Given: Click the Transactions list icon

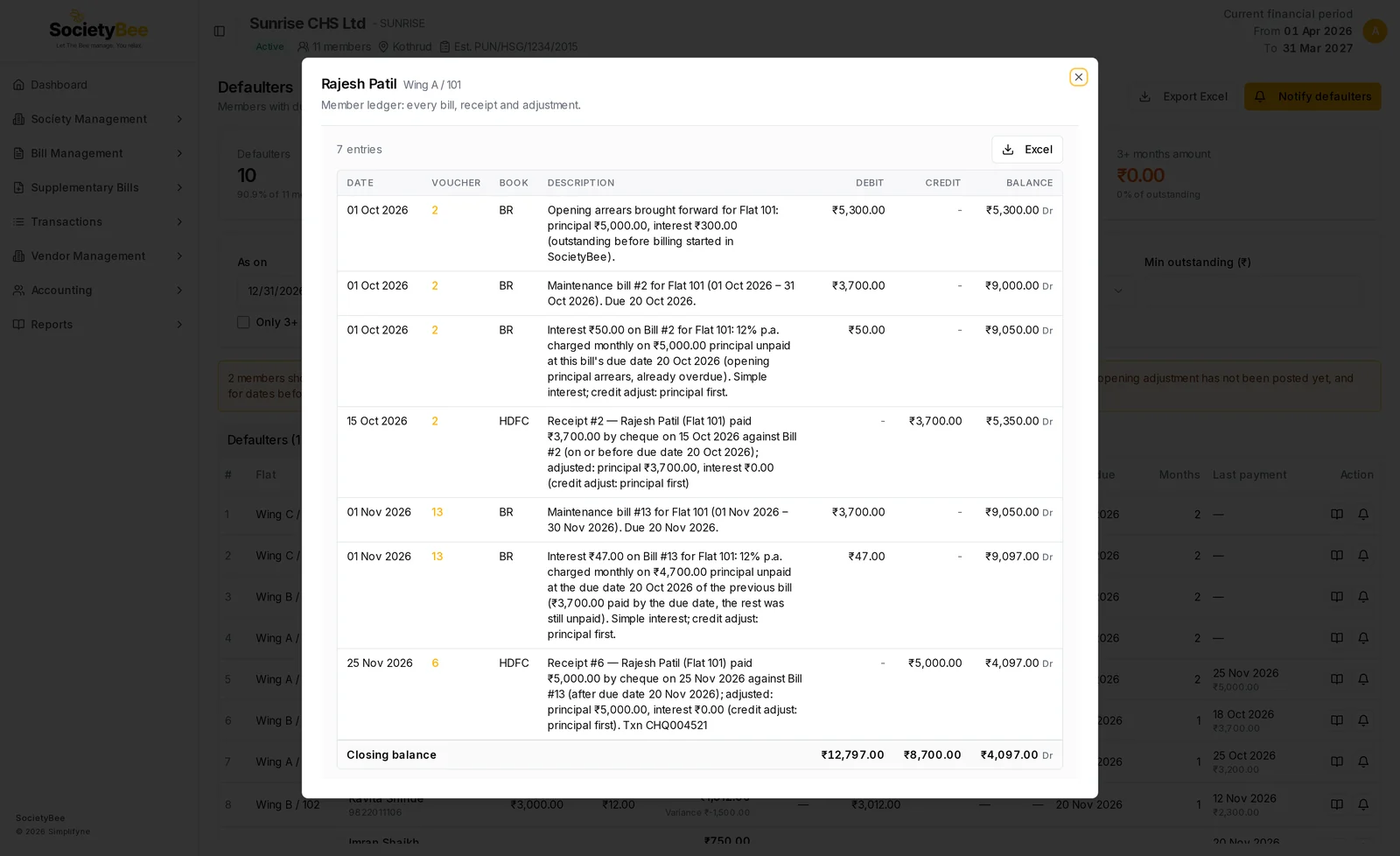Looking at the screenshot, I should 18,221.
